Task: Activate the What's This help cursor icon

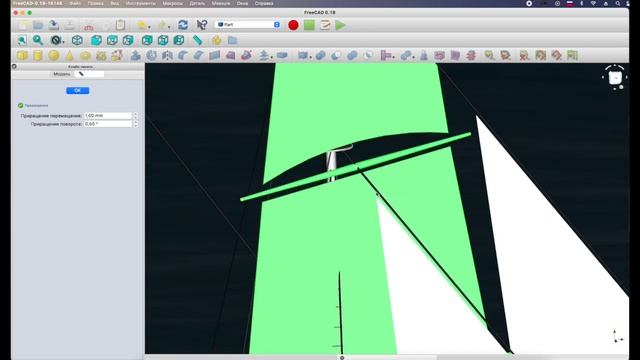Action: [x=202, y=25]
